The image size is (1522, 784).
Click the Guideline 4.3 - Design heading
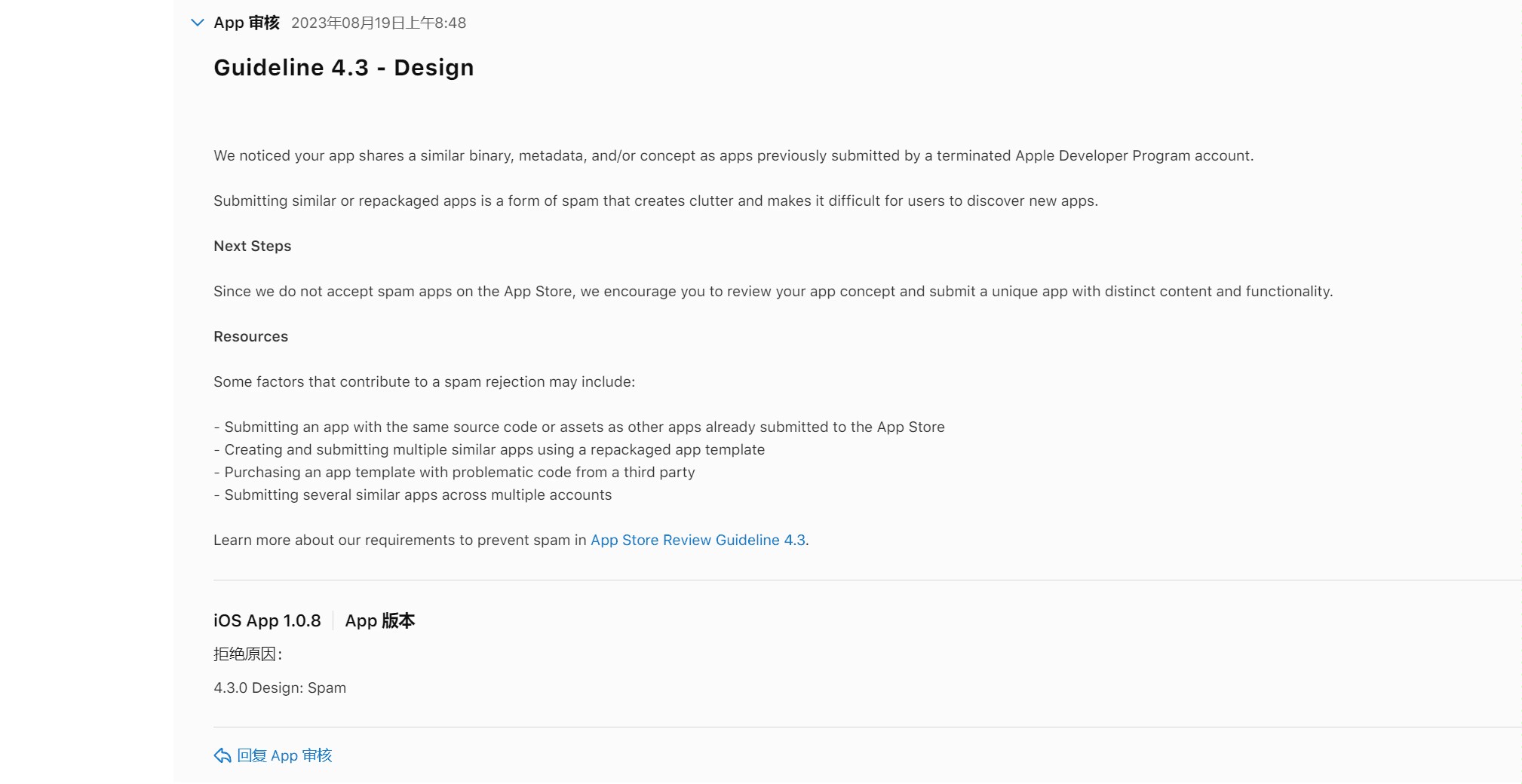coord(343,67)
